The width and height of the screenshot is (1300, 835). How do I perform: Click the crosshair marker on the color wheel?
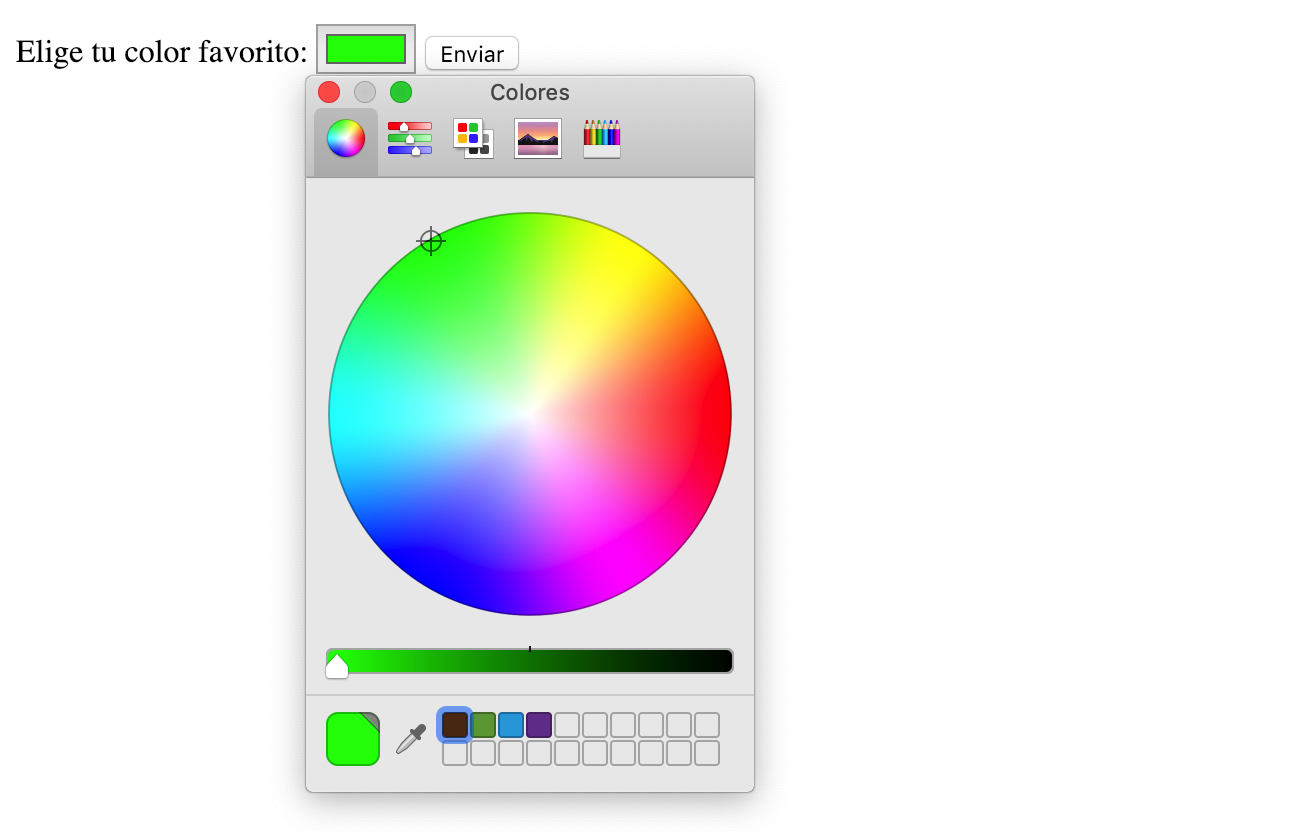click(x=430, y=241)
